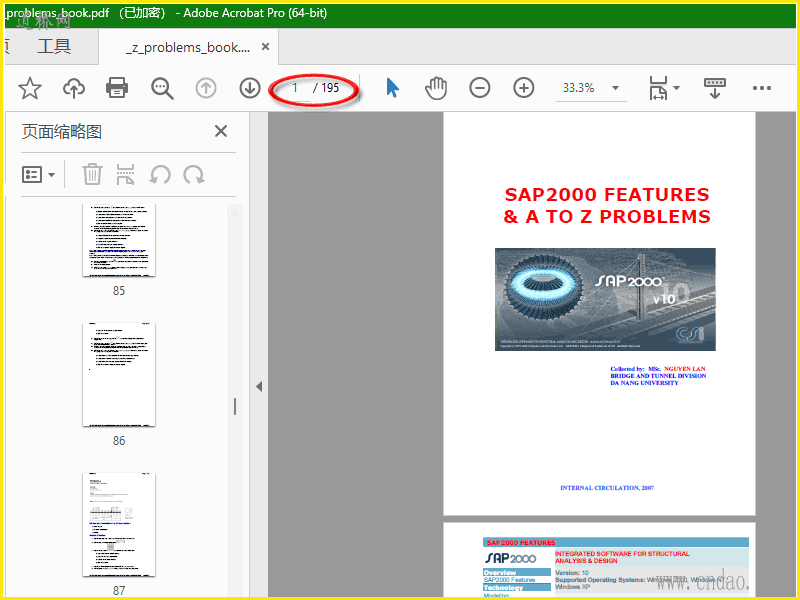Activate the selection arrow tool

coord(392,88)
